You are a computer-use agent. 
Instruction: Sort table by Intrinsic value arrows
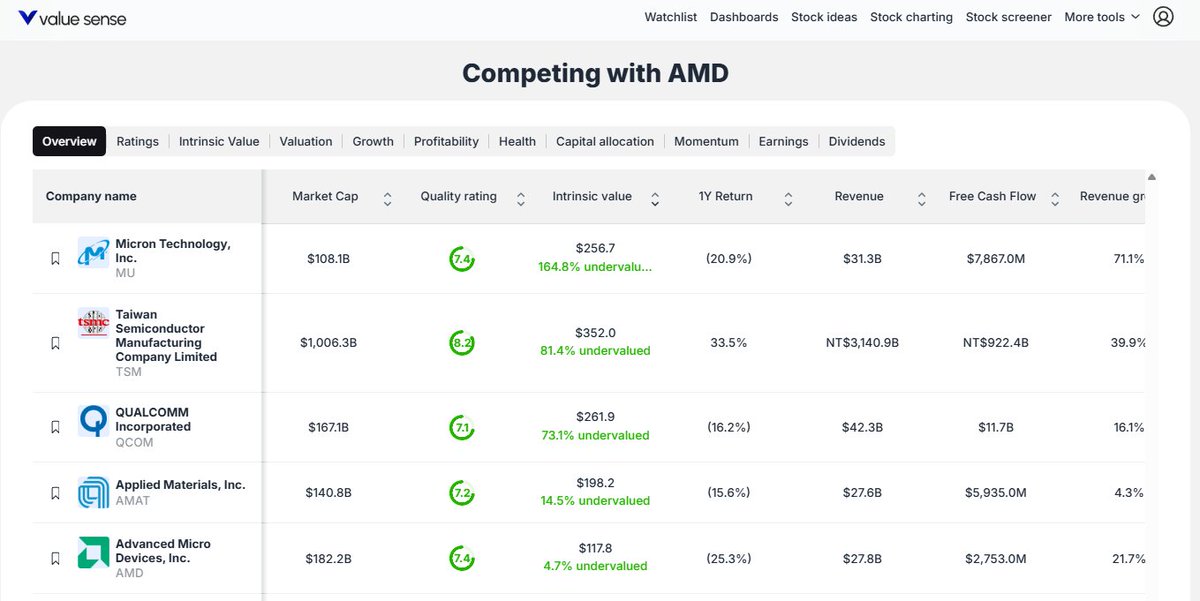(x=655, y=197)
